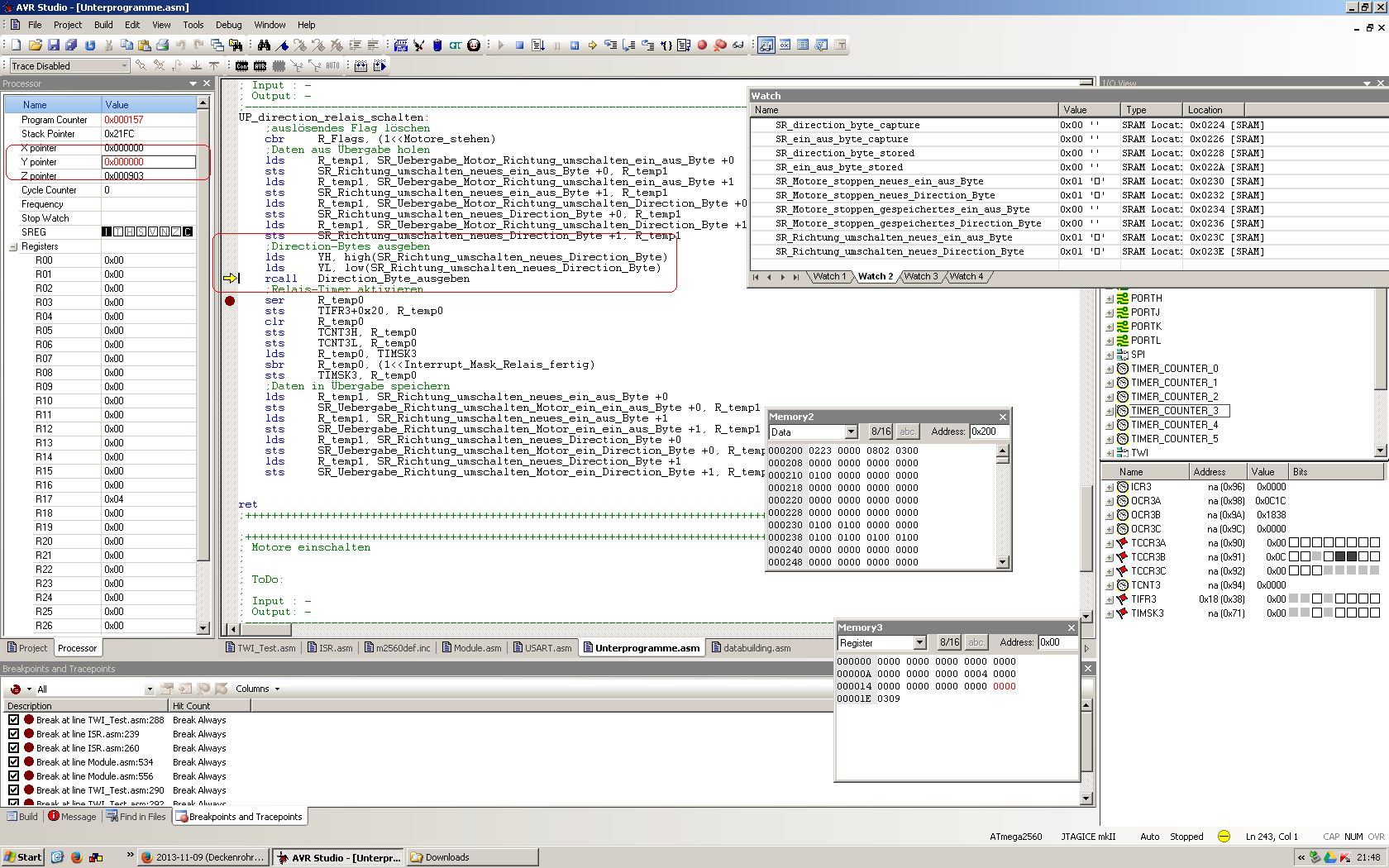Click the SREG carry flag C bit

point(188,232)
